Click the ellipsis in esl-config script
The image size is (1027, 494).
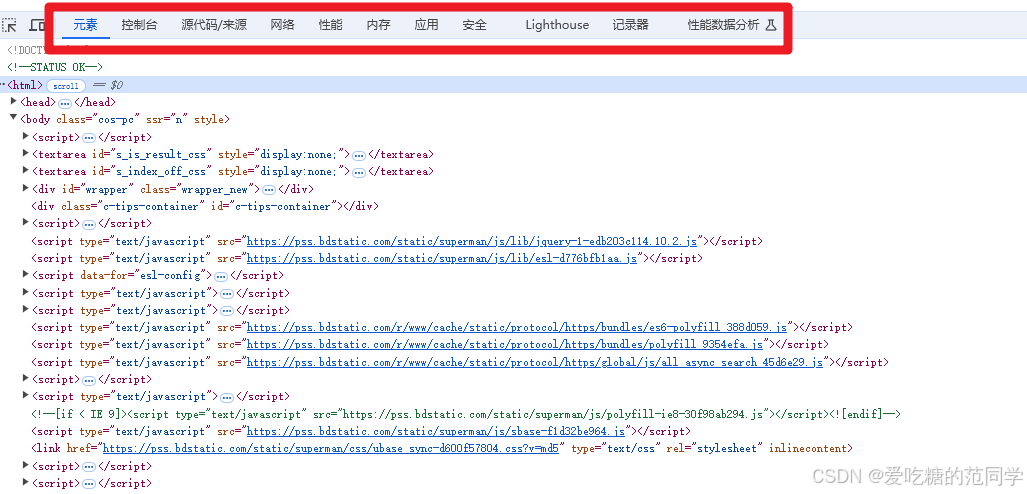point(221,276)
